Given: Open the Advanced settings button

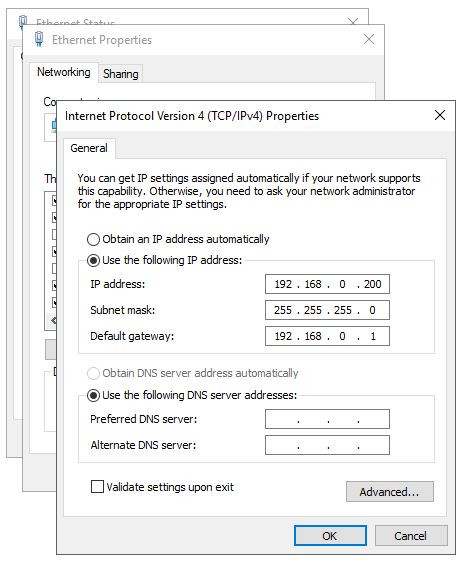Looking at the screenshot, I should (x=389, y=492).
